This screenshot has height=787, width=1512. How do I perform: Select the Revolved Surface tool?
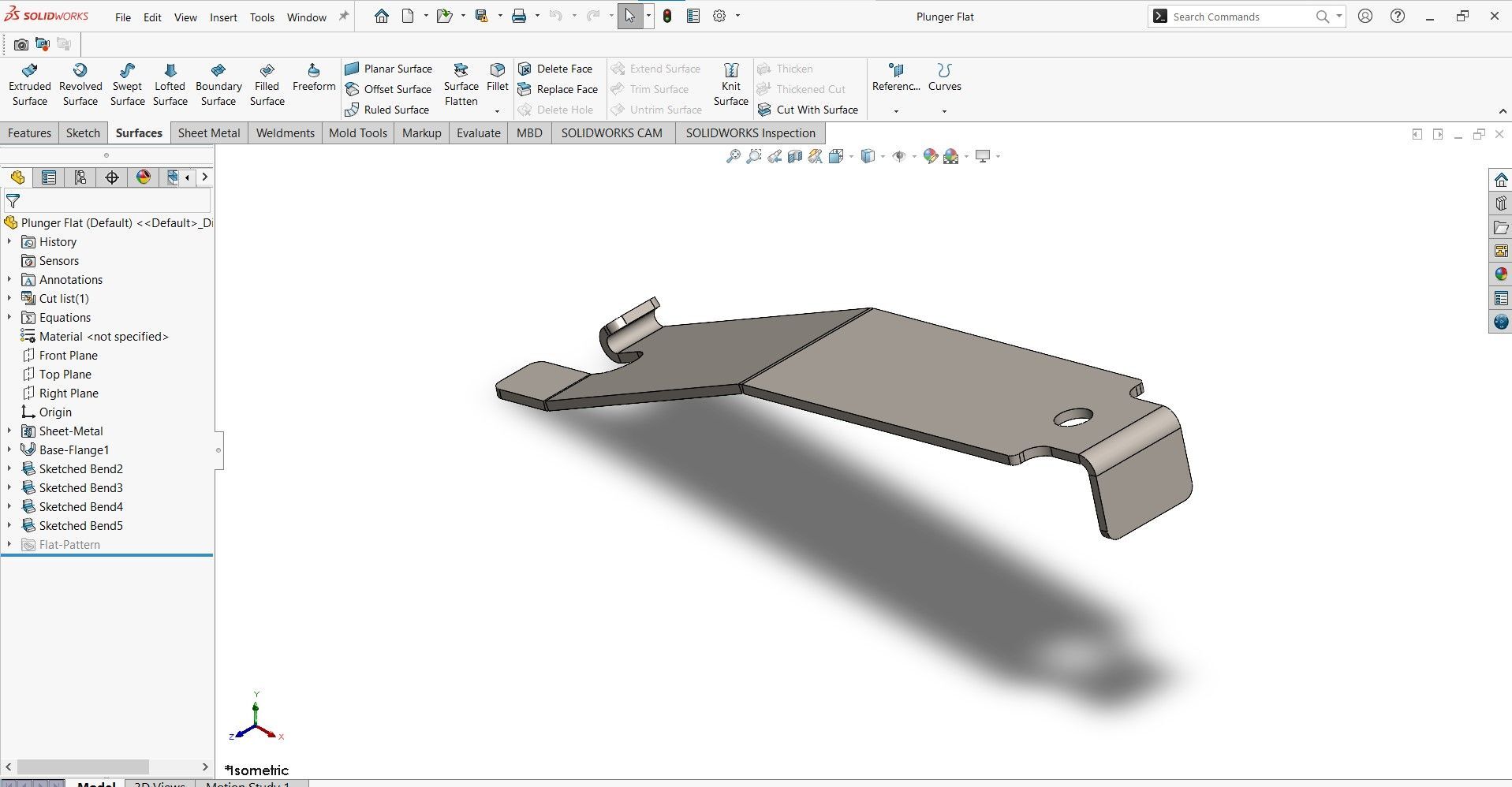(80, 85)
